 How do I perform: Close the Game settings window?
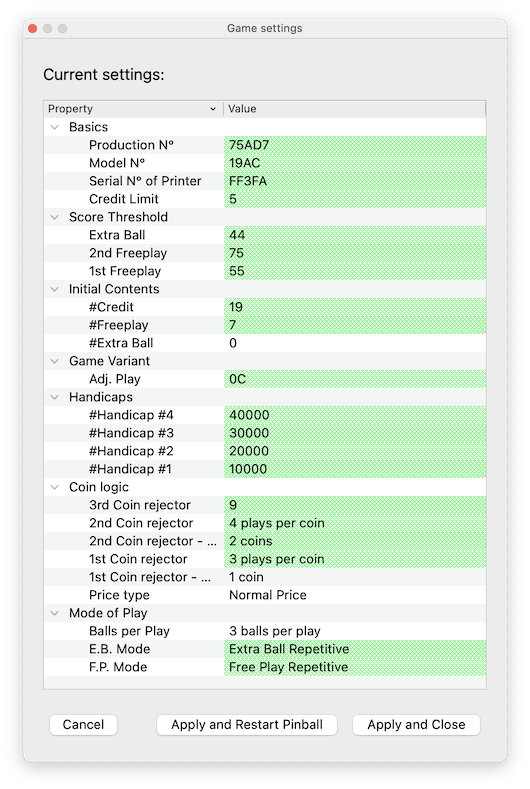click(x=33, y=29)
